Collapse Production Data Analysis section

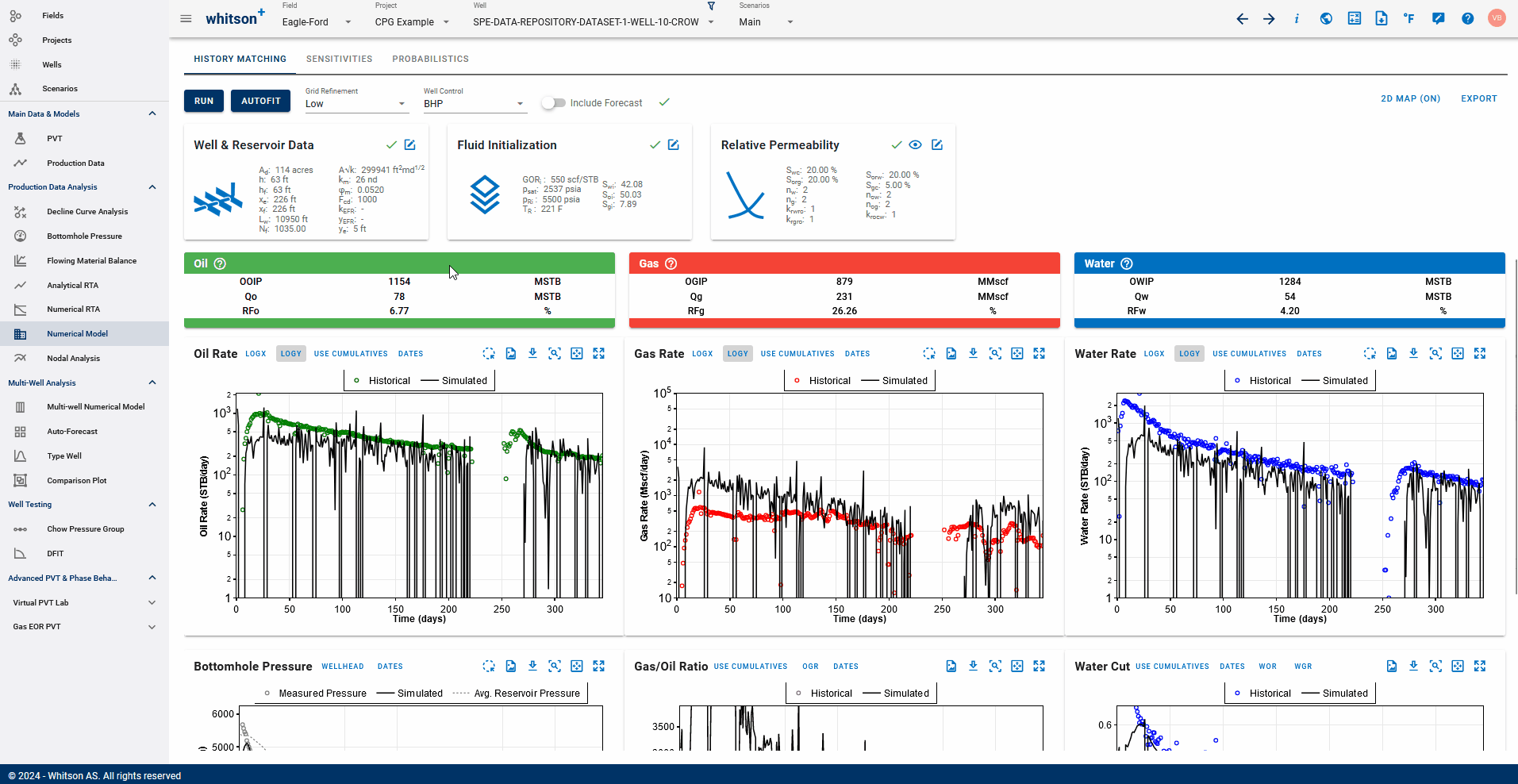click(x=152, y=187)
